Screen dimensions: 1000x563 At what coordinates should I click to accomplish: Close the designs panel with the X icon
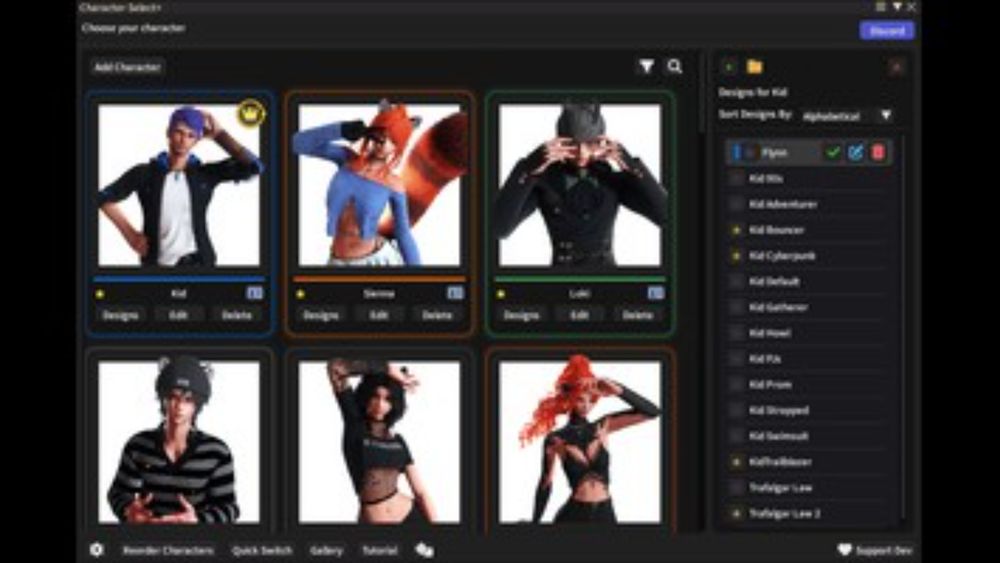pos(896,66)
